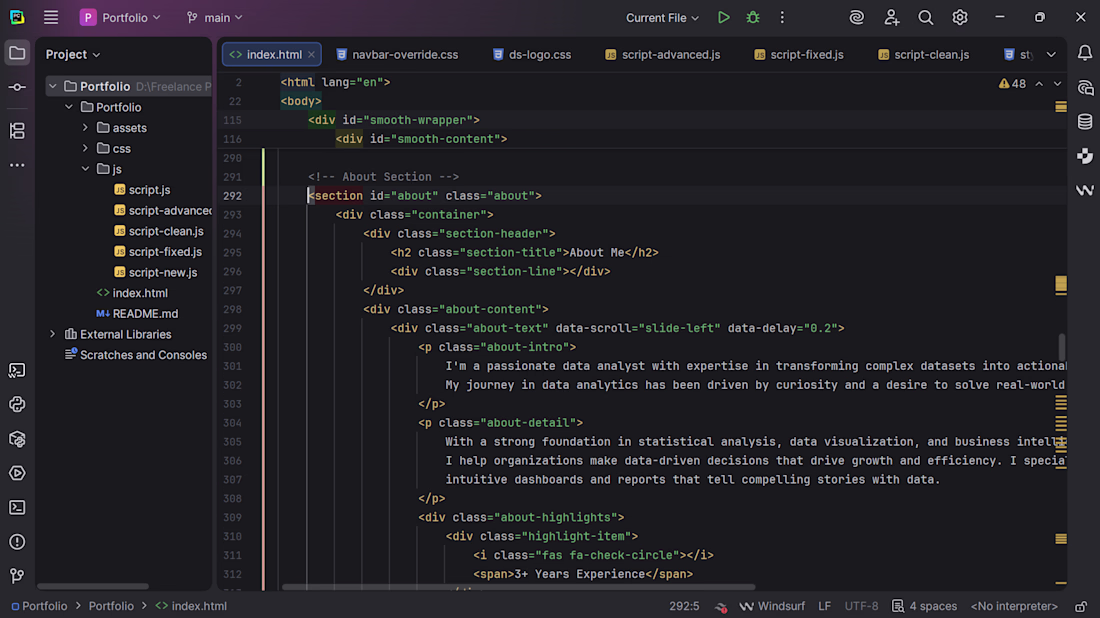Screen dimensions: 1100x618
Task: Open the Python Console tool window
Action: (17, 405)
